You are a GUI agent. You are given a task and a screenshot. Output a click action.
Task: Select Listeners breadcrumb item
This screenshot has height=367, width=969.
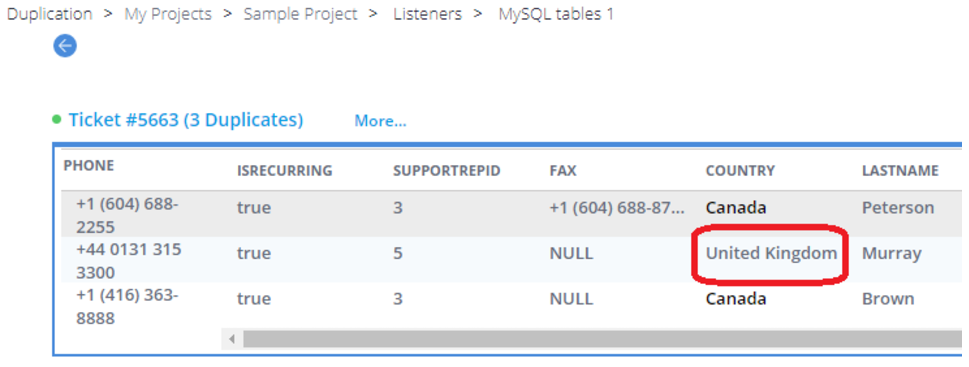[x=428, y=14]
